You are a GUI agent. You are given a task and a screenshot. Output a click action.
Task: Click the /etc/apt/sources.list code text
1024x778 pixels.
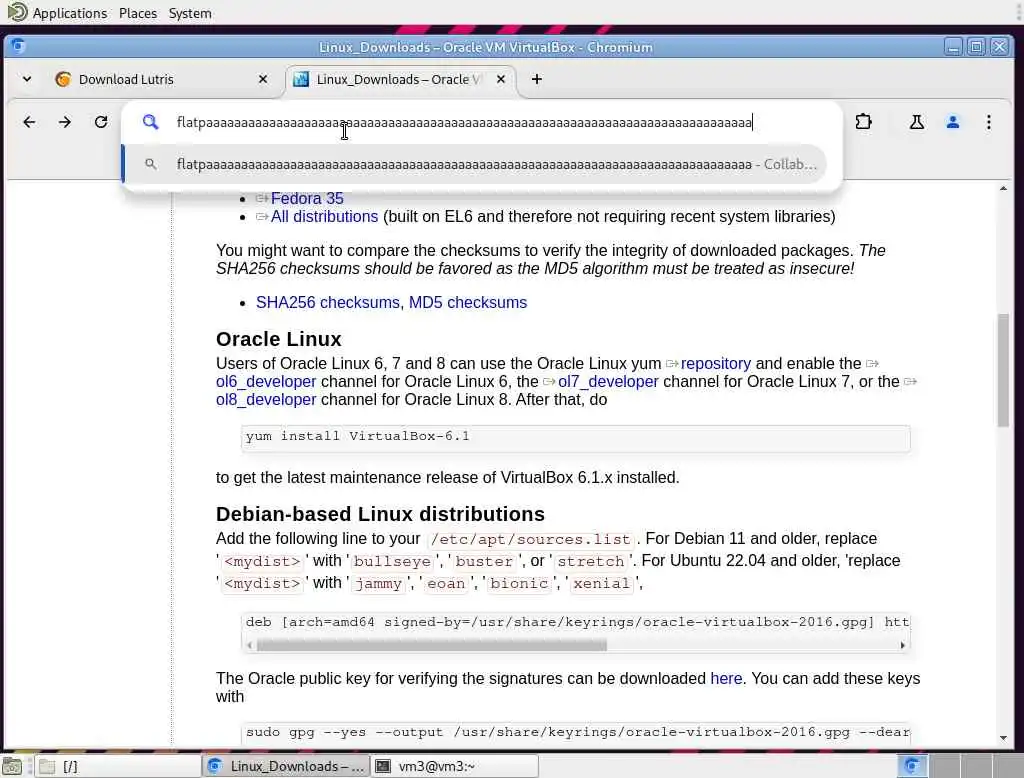(530, 540)
